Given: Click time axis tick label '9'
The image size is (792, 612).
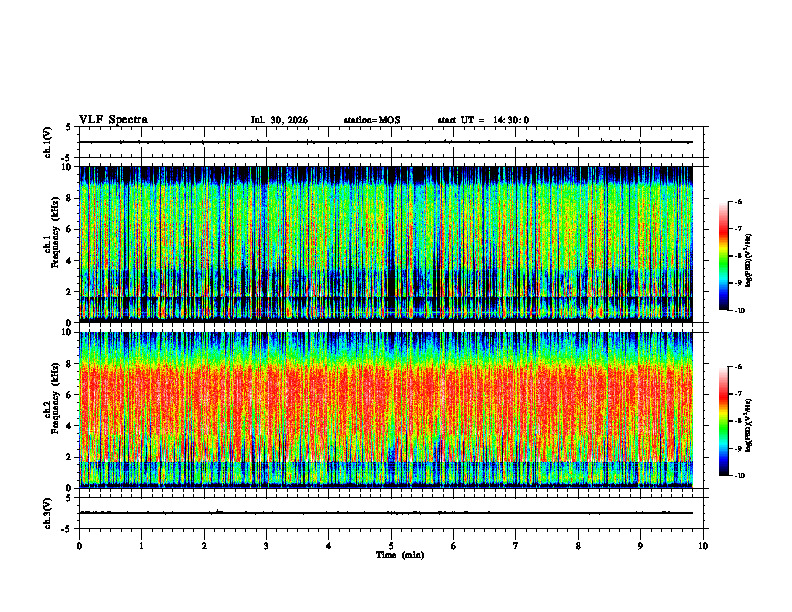Looking at the screenshot, I should point(640,546).
